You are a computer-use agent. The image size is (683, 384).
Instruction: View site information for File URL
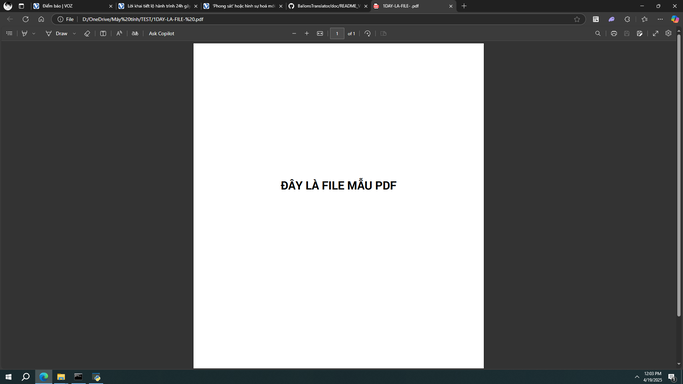pyautogui.click(x=65, y=19)
